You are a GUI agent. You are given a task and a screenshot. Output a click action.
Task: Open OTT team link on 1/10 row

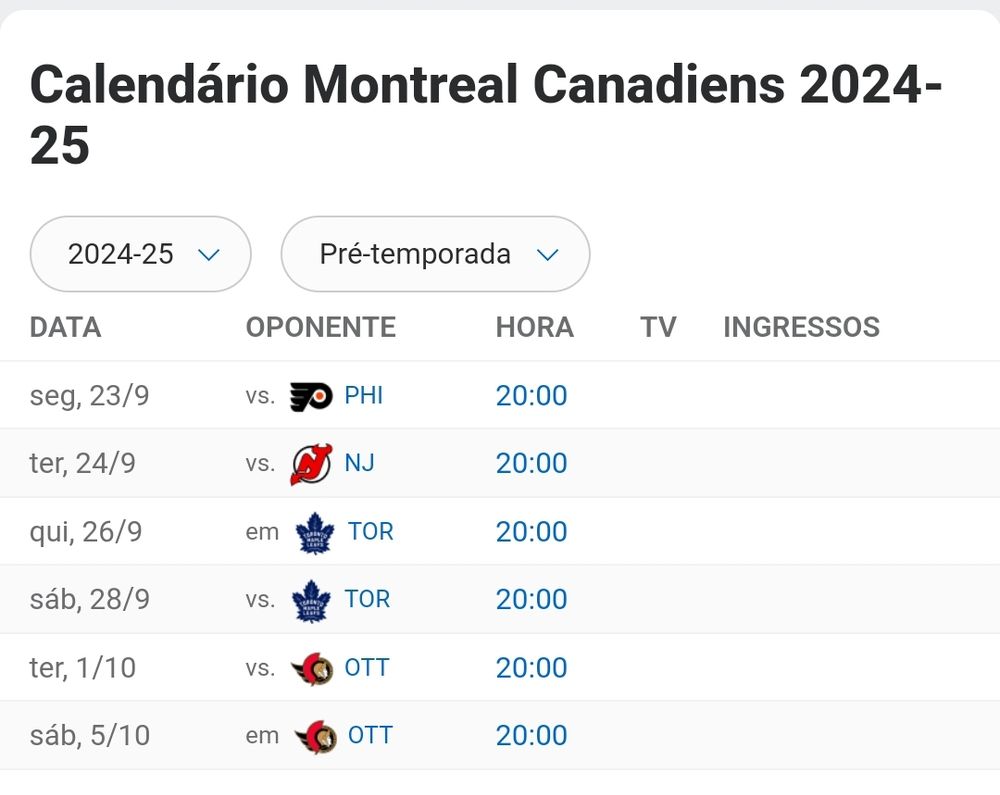367,668
